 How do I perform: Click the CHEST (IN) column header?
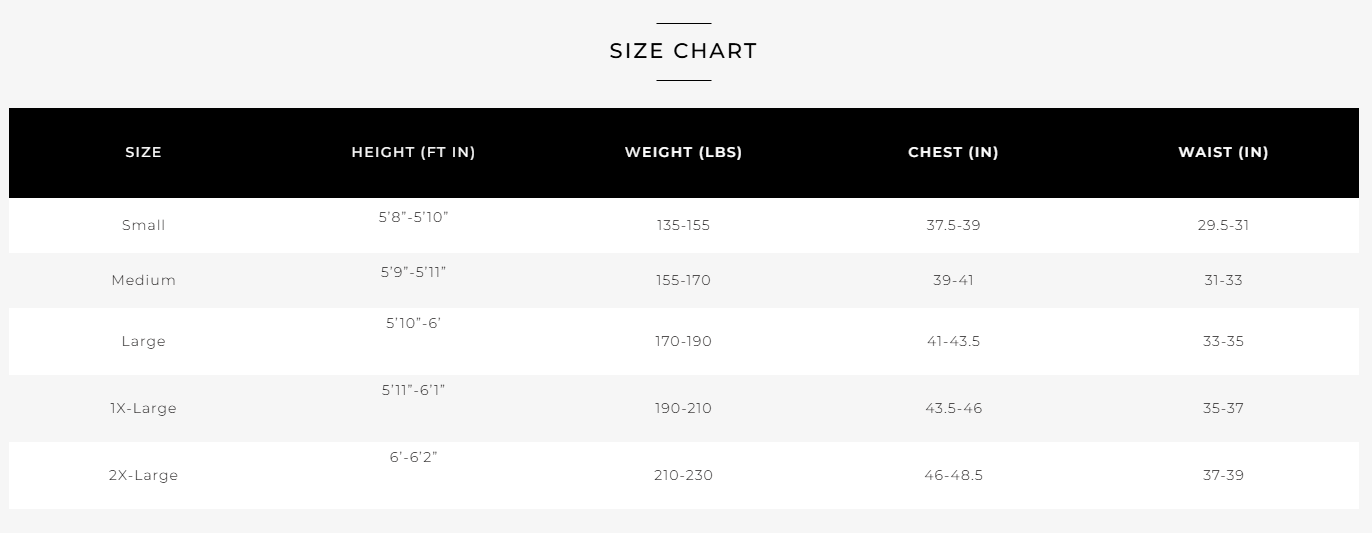953,152
